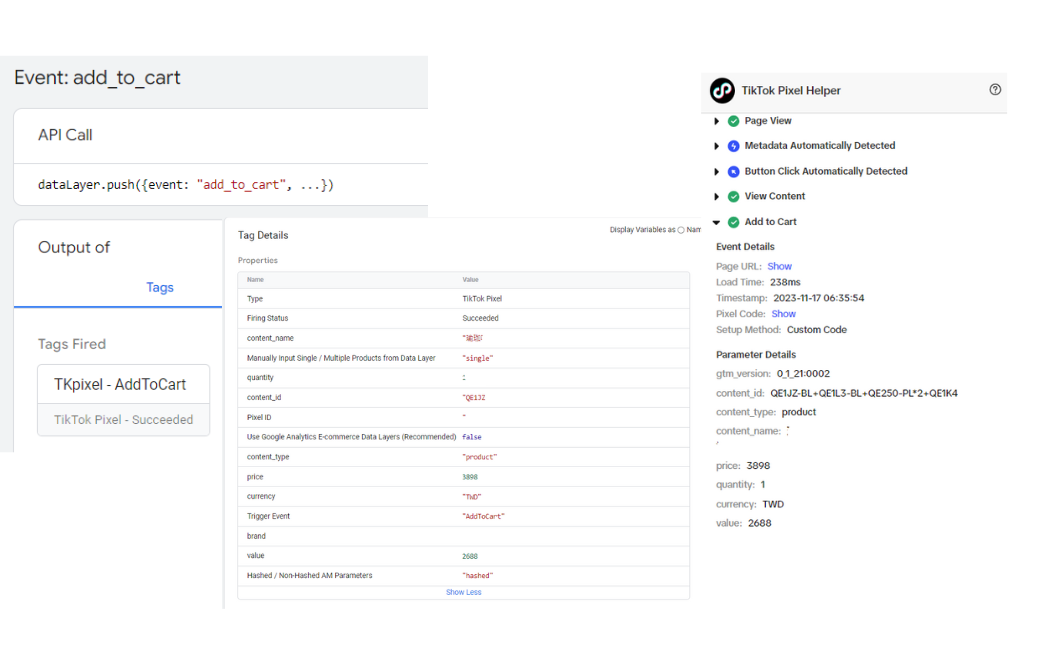Click the API Call heading
This screenshot has width=1040, height=650.
pyautogui.click(x=65, y=135)
